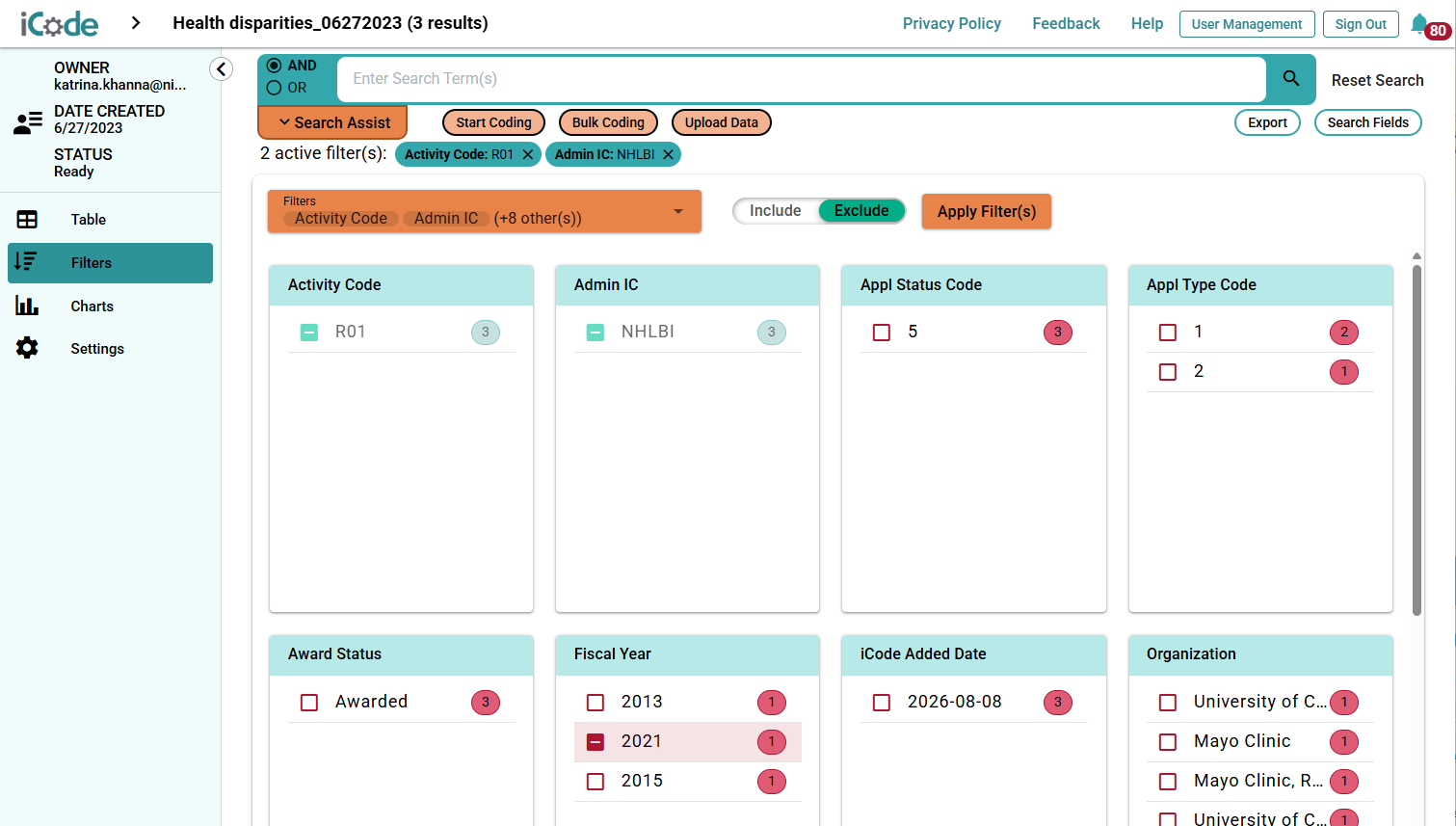Remove the Admin IC: NHLBI filter chip
Viewport: 1456px width, 826px height.
[x=668, y=154]
